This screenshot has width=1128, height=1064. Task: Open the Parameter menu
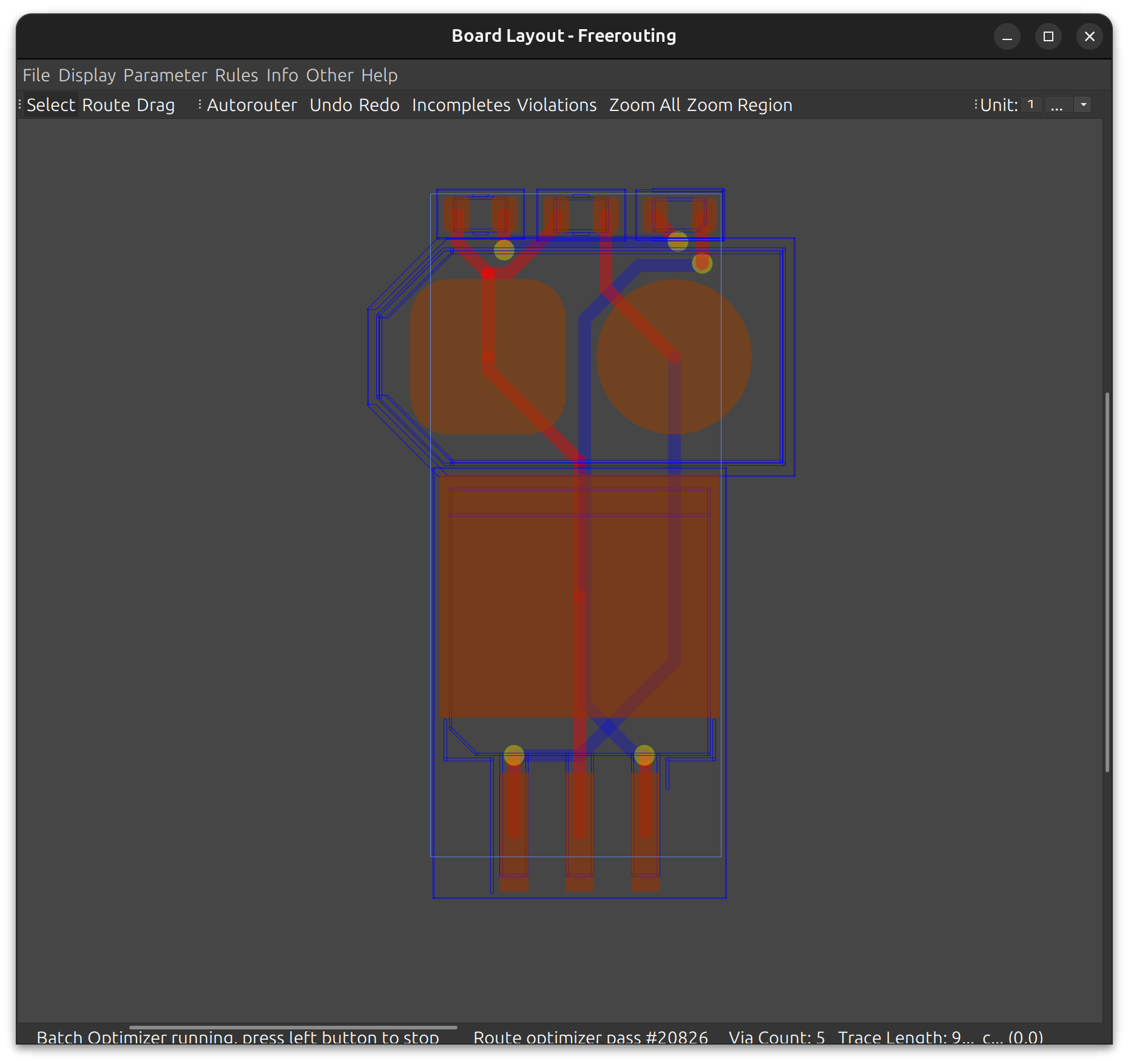pyautogui.click(x=165, y=75)
